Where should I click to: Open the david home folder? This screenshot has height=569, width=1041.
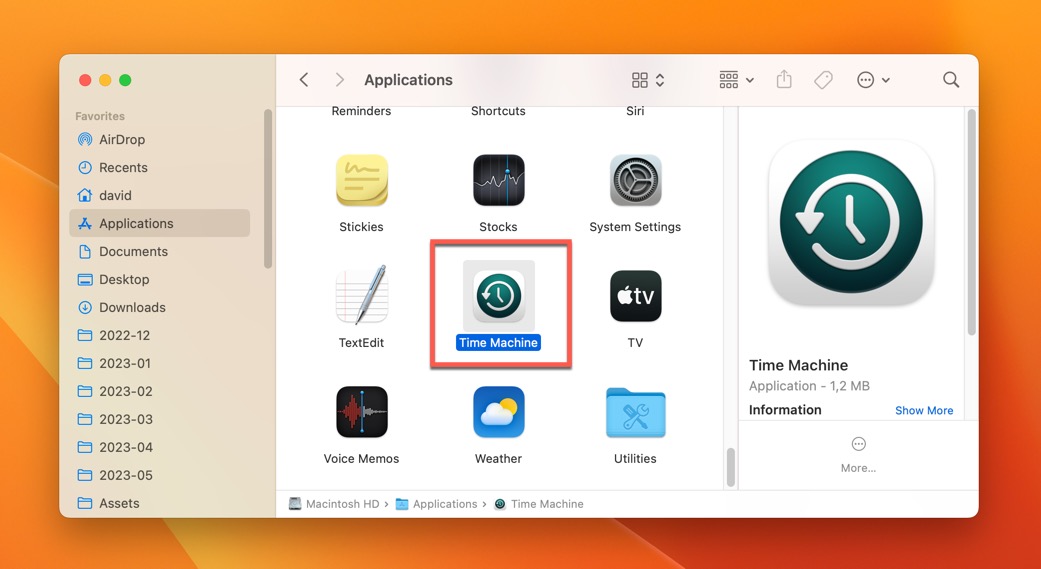tap(159, 195)
